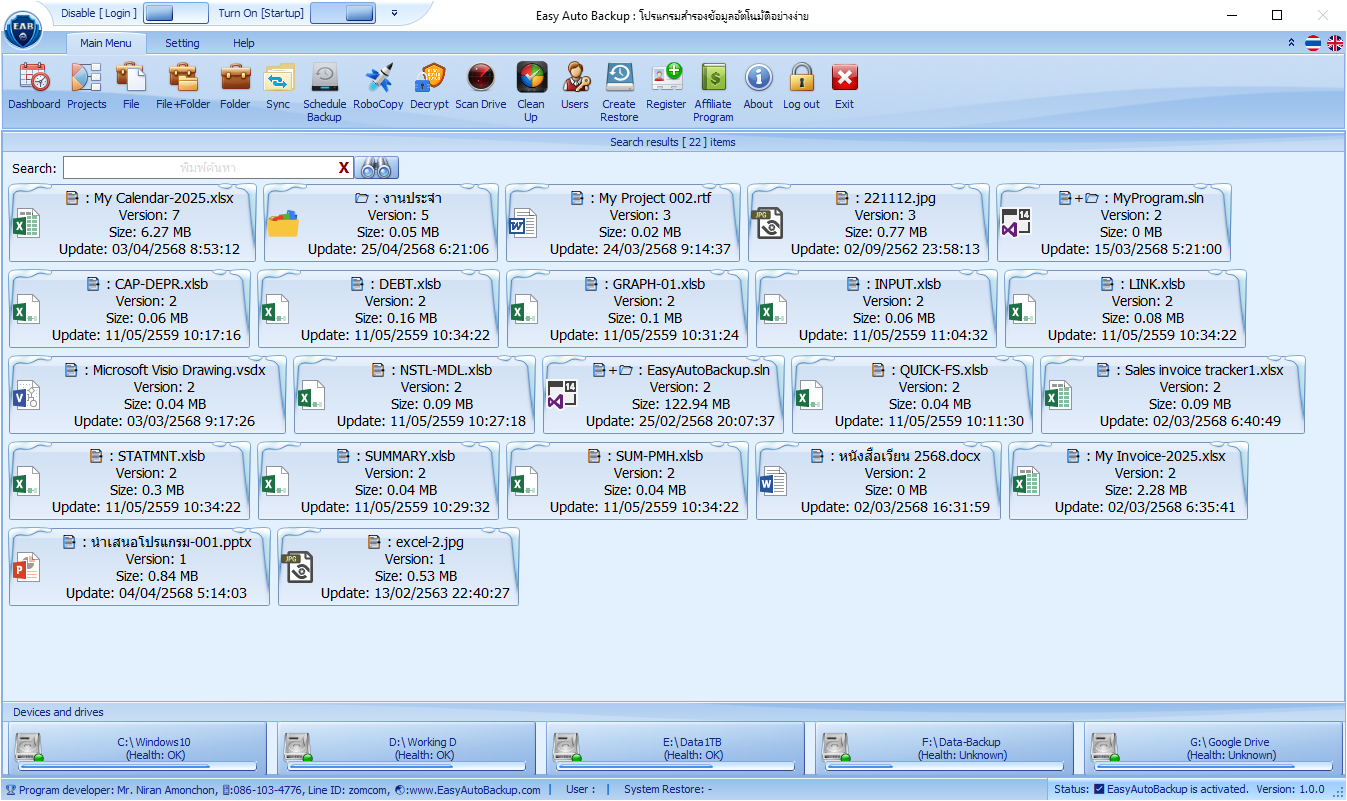Open Schedule Backup
1347x801 pixels.
pyautogui.click(x=324, y=78)
